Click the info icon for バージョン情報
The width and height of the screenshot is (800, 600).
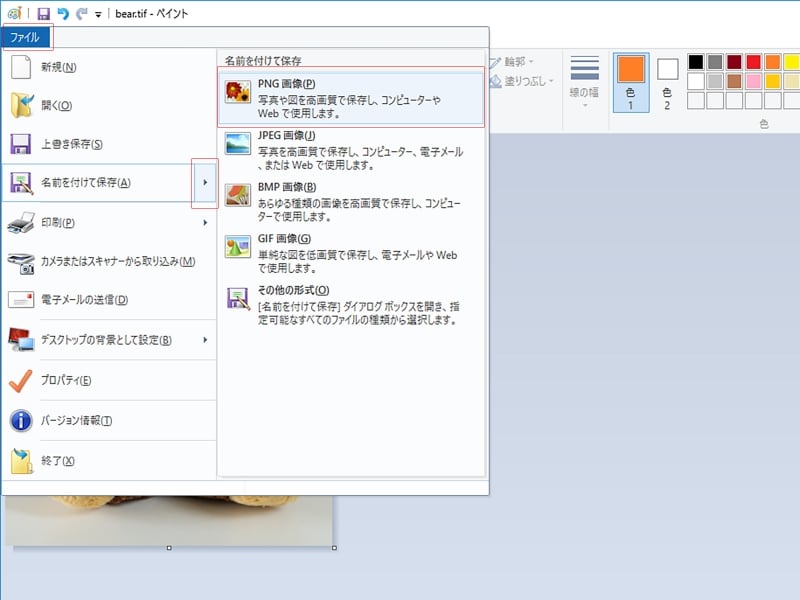coord(21,420)
